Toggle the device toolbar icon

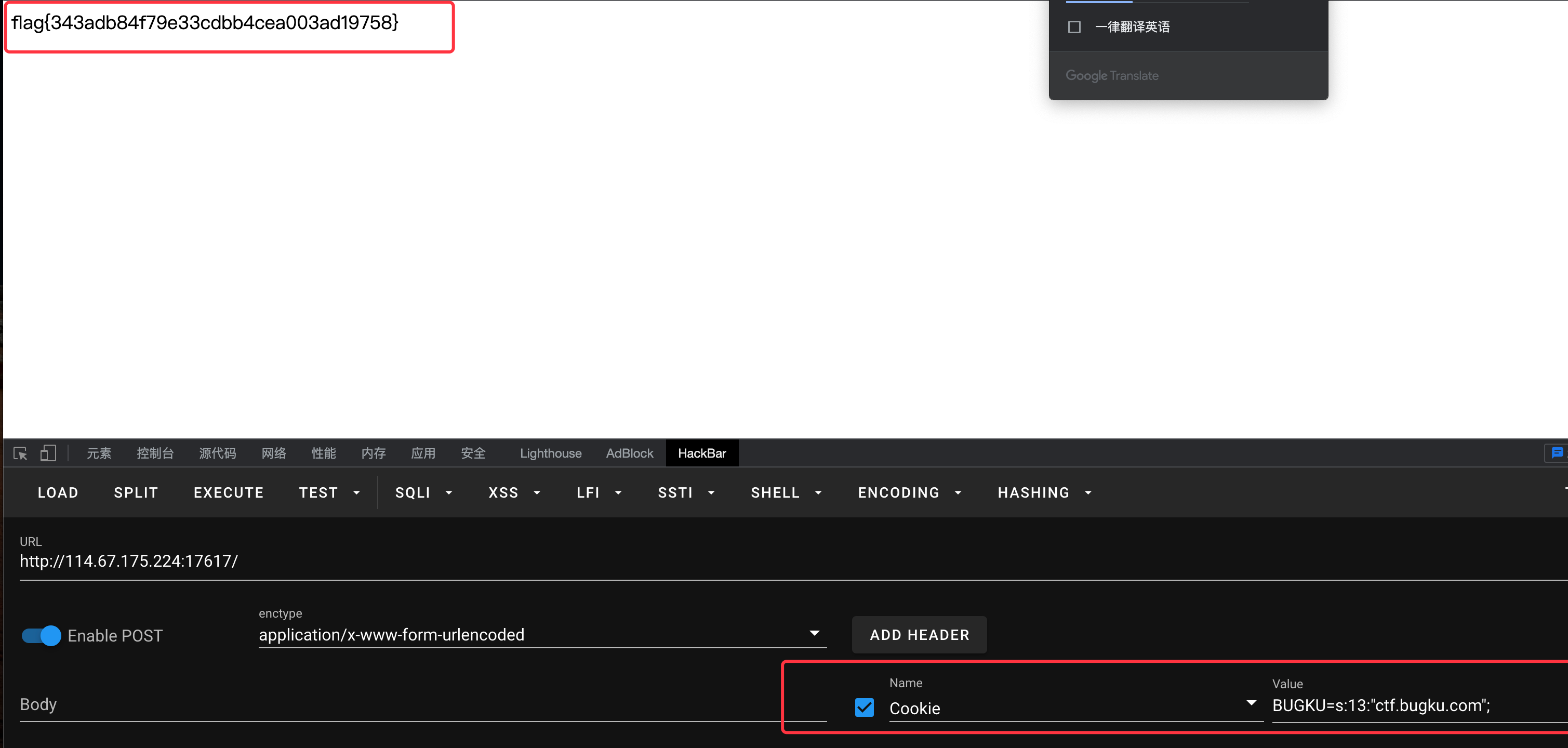click(48, 453)
